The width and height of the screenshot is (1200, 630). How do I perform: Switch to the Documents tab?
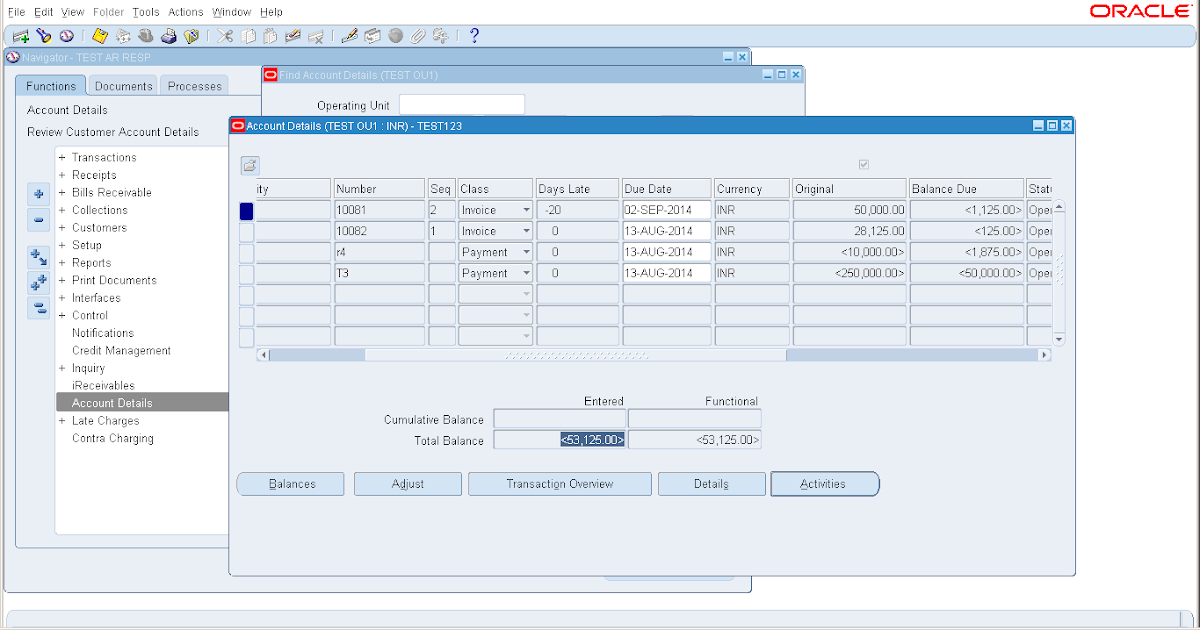(122, 85)
